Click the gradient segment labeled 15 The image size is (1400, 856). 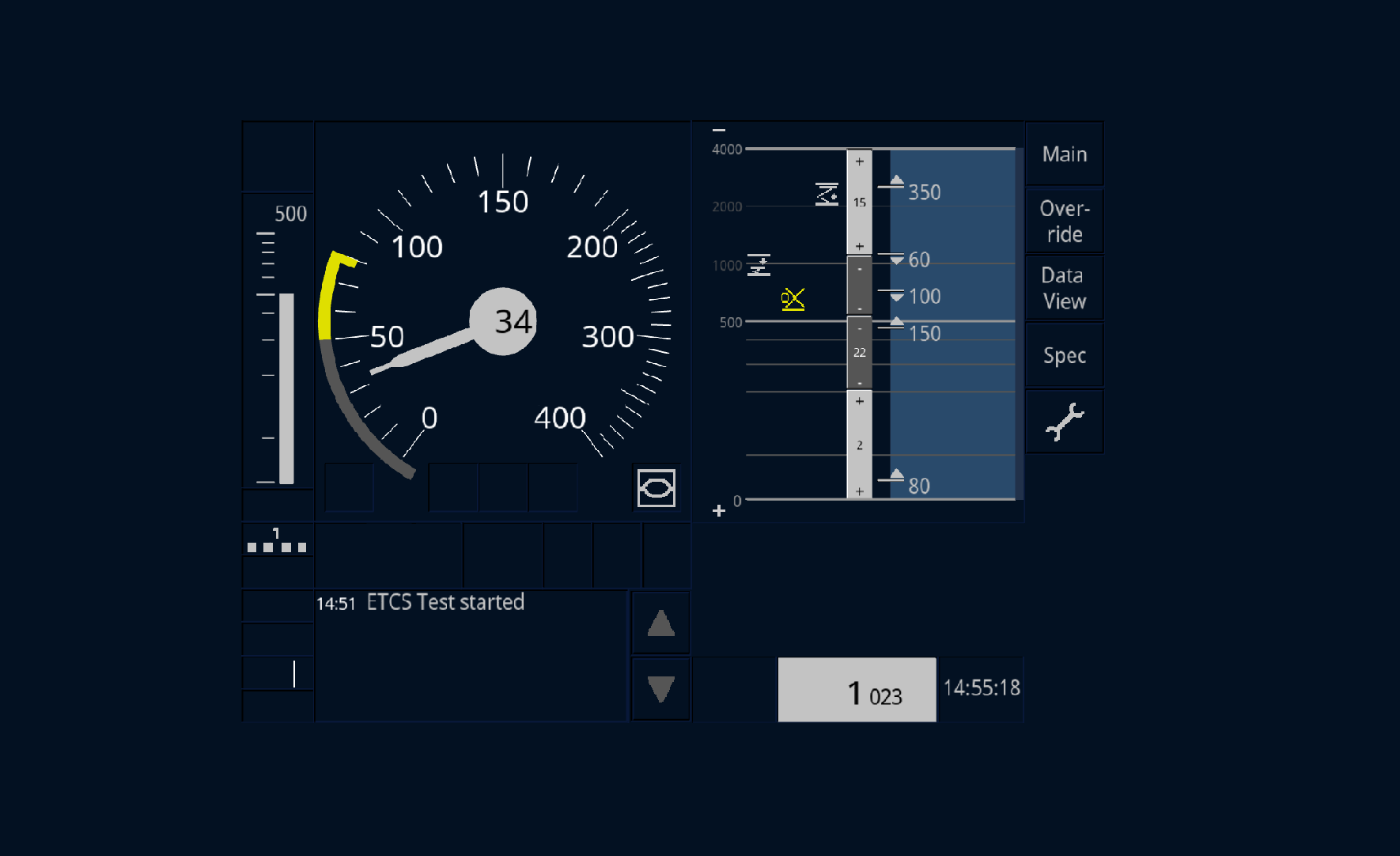[859, 202]
